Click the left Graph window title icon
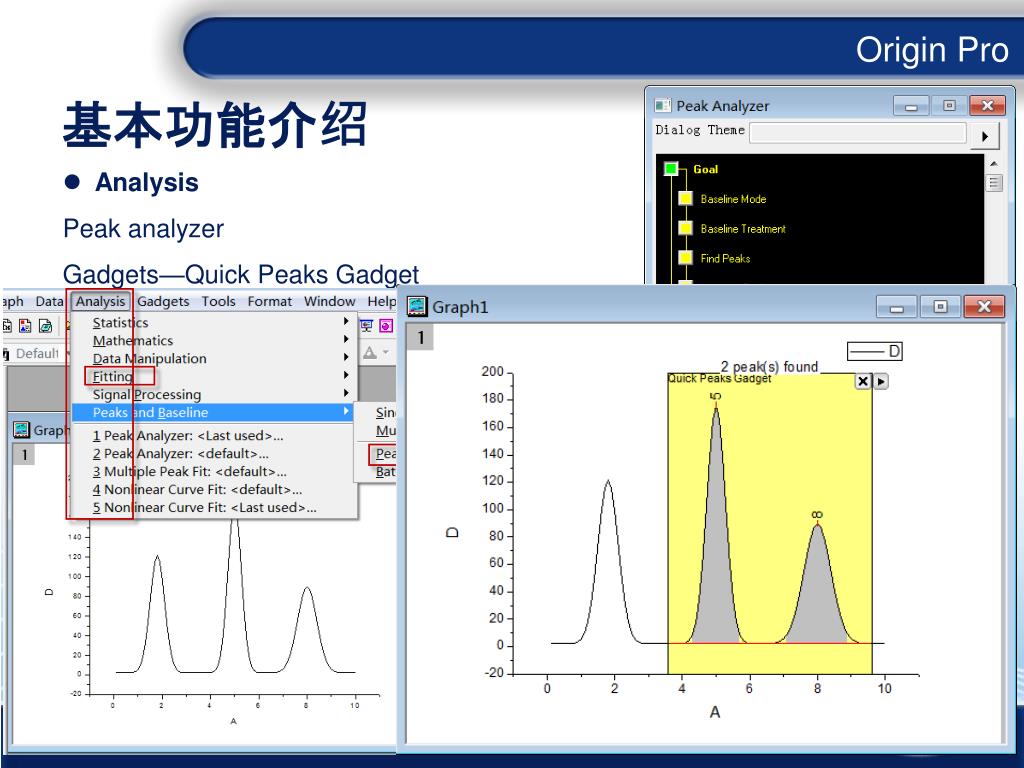This screenshot has width=1024, height=768. 22,430
